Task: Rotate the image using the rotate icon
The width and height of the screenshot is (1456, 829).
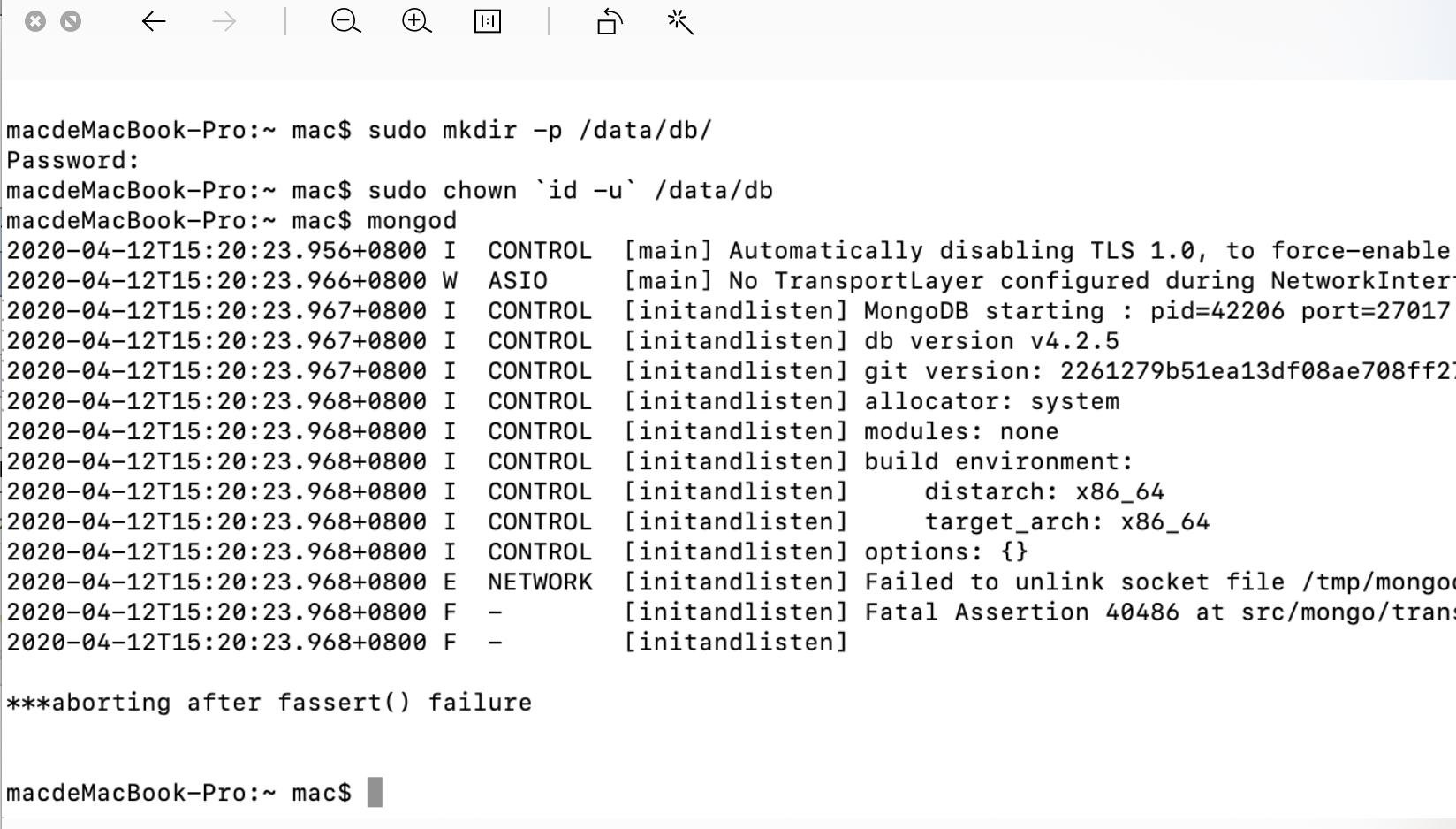Action: [x=609, y=22]
